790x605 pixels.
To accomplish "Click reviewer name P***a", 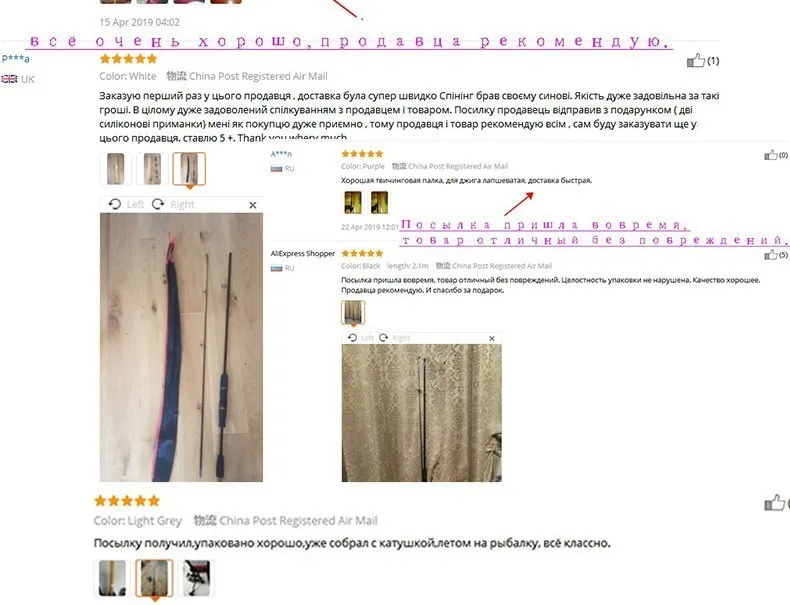I will 16,58.
